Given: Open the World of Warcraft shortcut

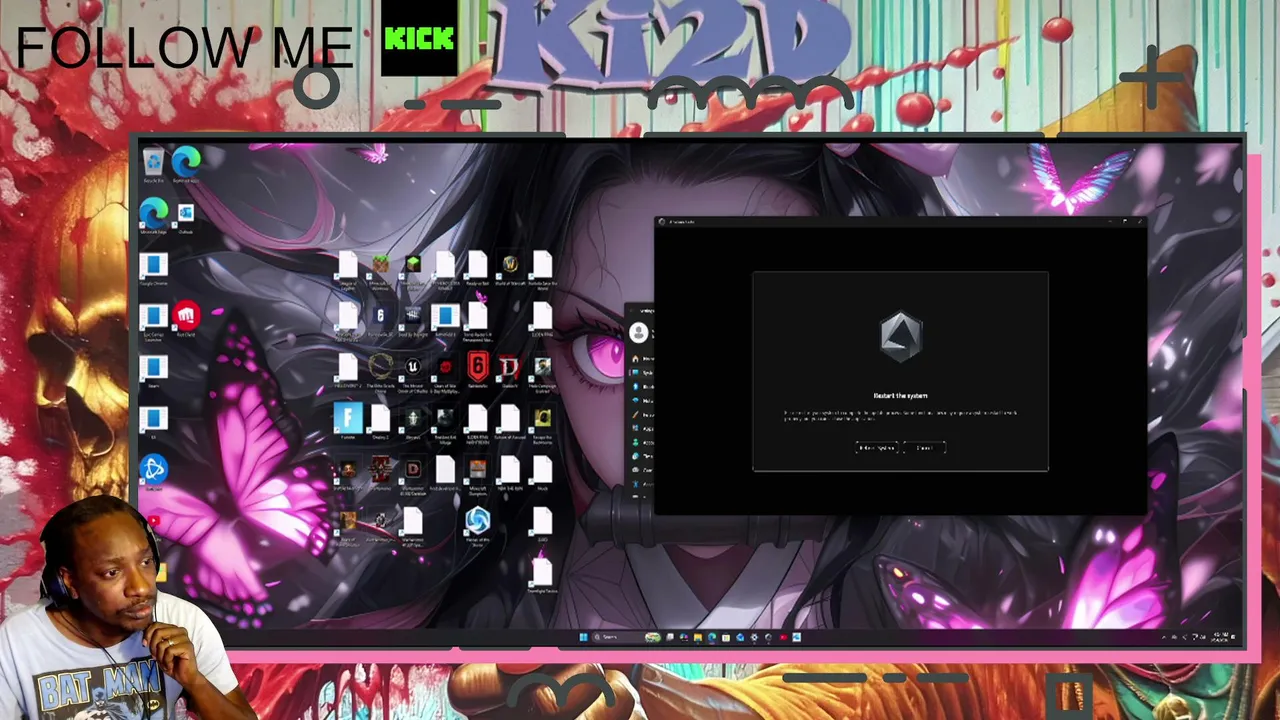Looking at the screenshot, I should (x=510, y=268).
